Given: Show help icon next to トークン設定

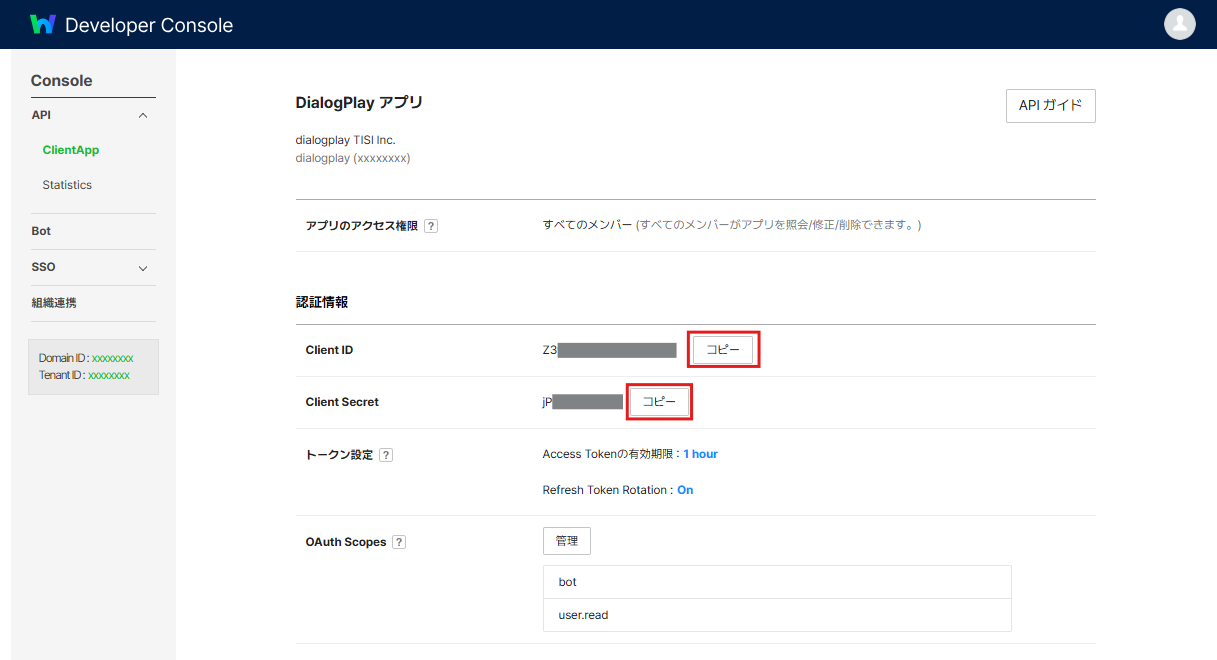Looking at the screenshot, I should (386, 455).
